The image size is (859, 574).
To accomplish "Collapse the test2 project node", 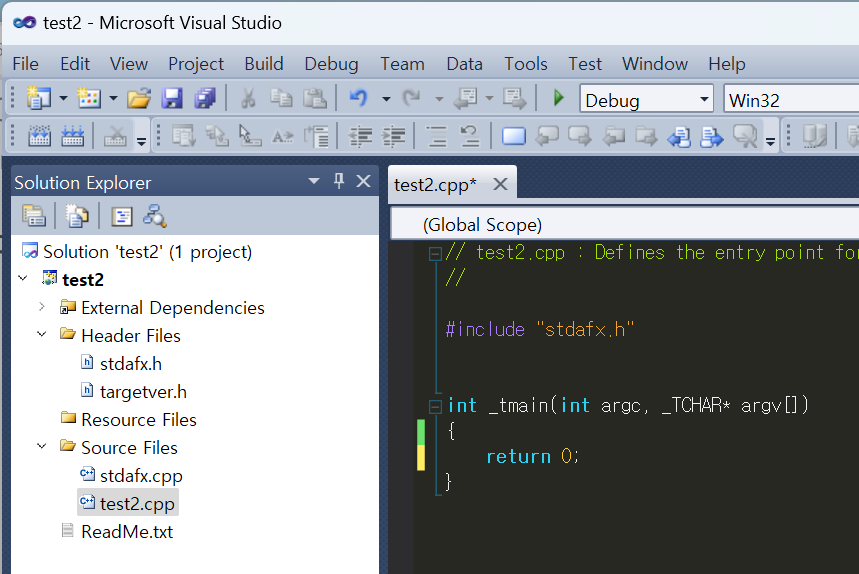I will click(x=23, y=278).
